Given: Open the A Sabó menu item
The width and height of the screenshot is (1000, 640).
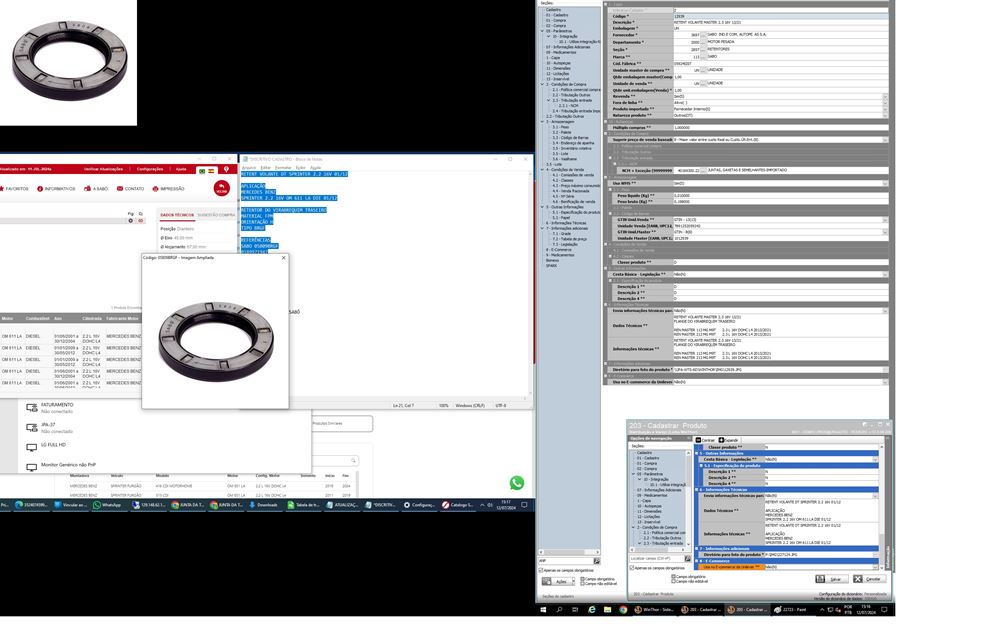Looking at the screenshot, I should coord(96,189).
